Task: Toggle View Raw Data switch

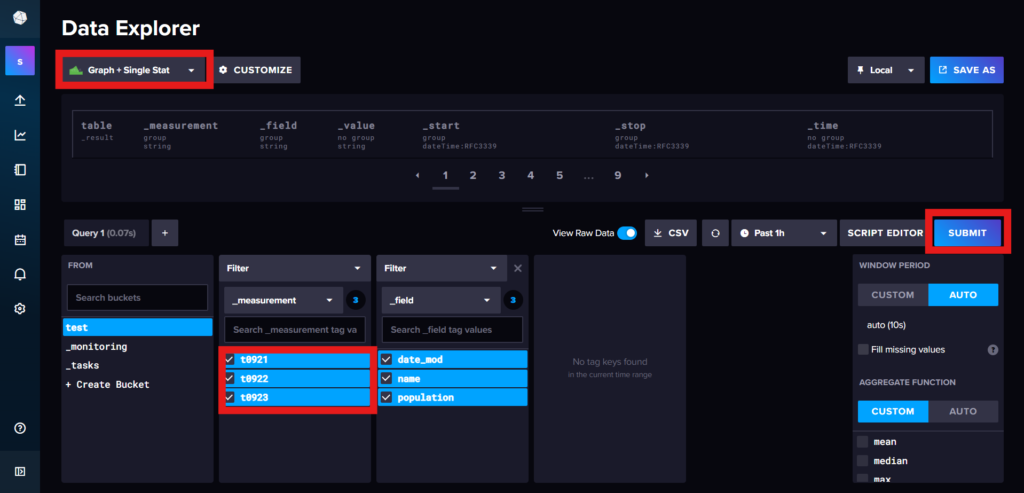Action: coord(626,233)
